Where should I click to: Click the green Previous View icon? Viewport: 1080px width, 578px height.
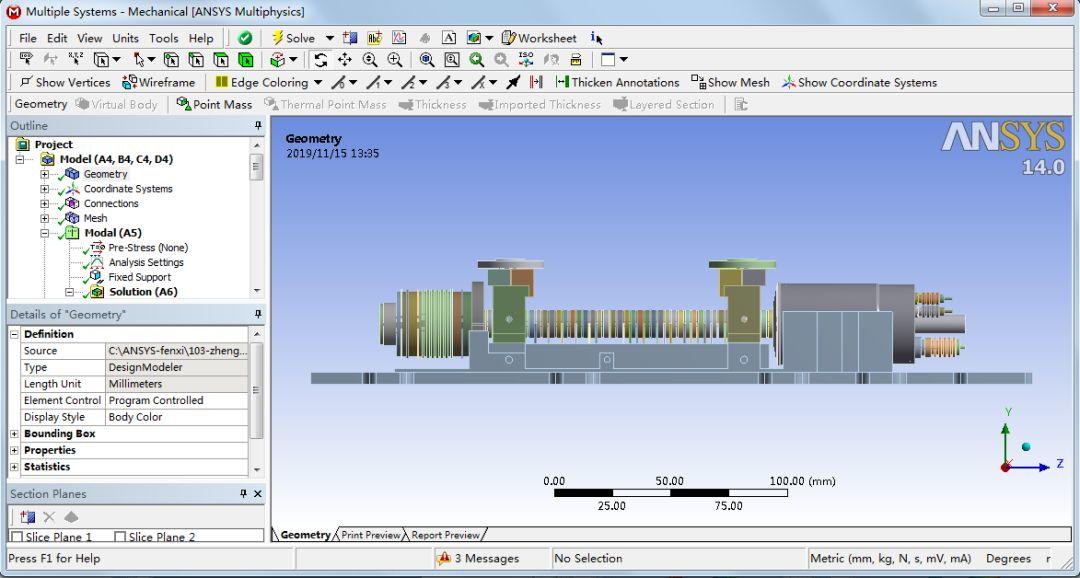pyautogui.click(x=476, y=59)
